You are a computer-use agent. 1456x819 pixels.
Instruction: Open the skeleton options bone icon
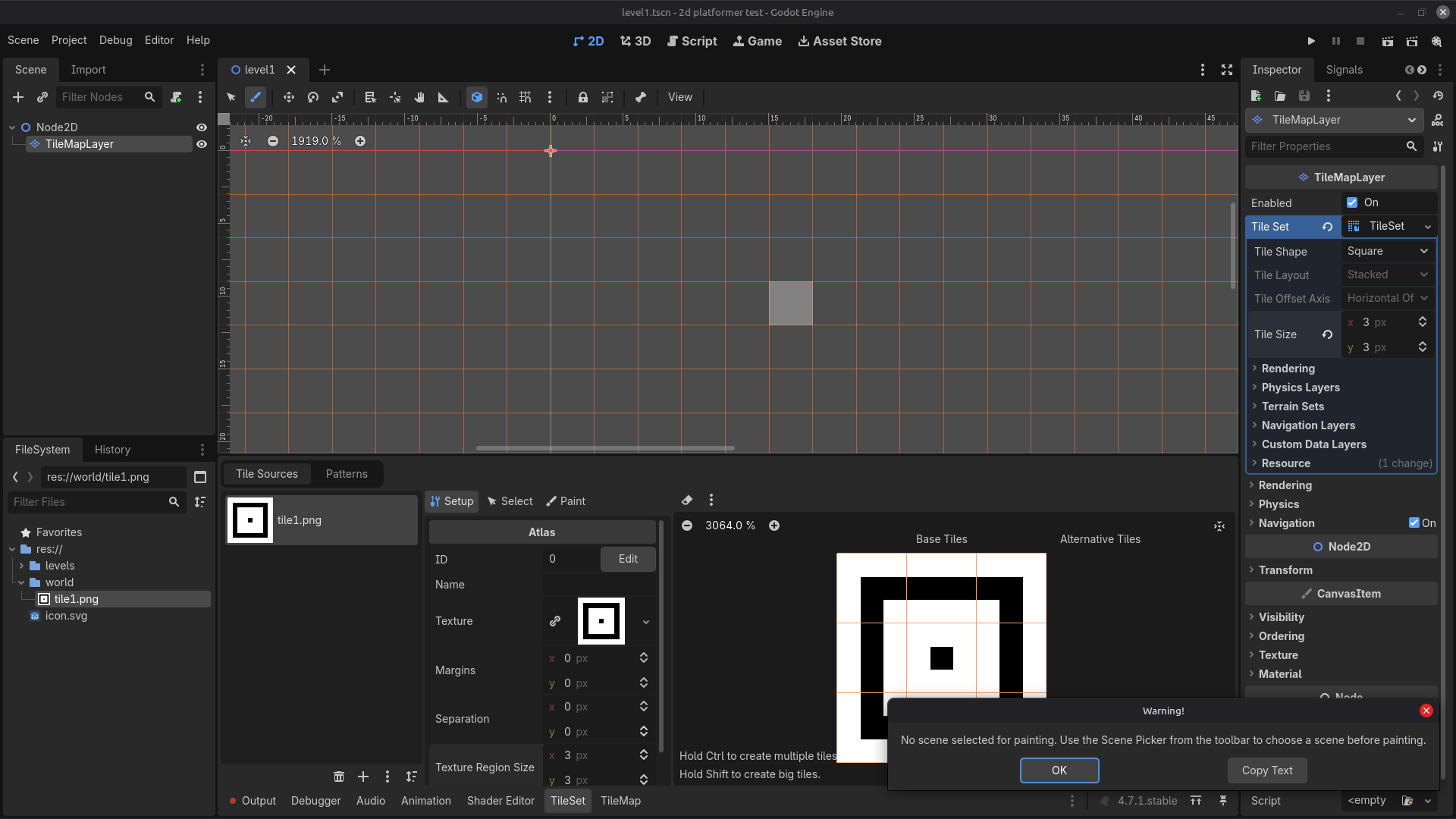pyautogui.click(x=641, y=97)
